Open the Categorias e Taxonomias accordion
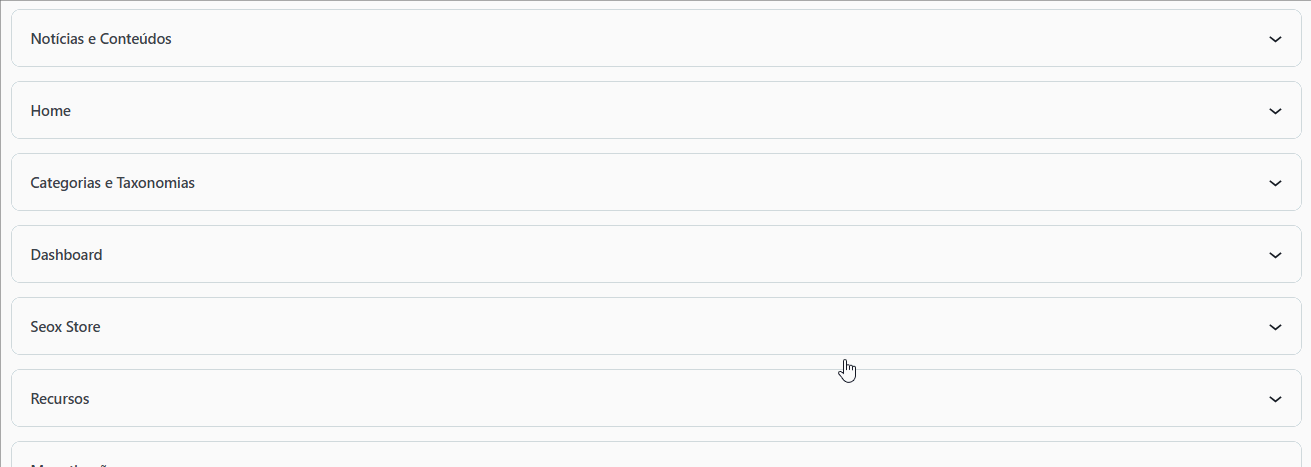The image size is (1311, 467). (x=655, y=183)
